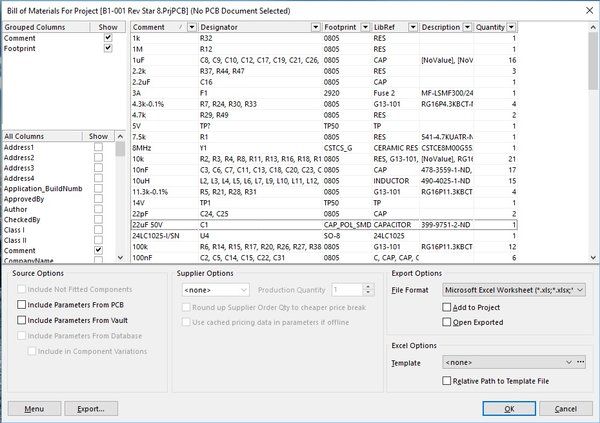The height and width of the screenshot is (423, 600).
Task: Click the Menu button
Action: tap(34, 408)
